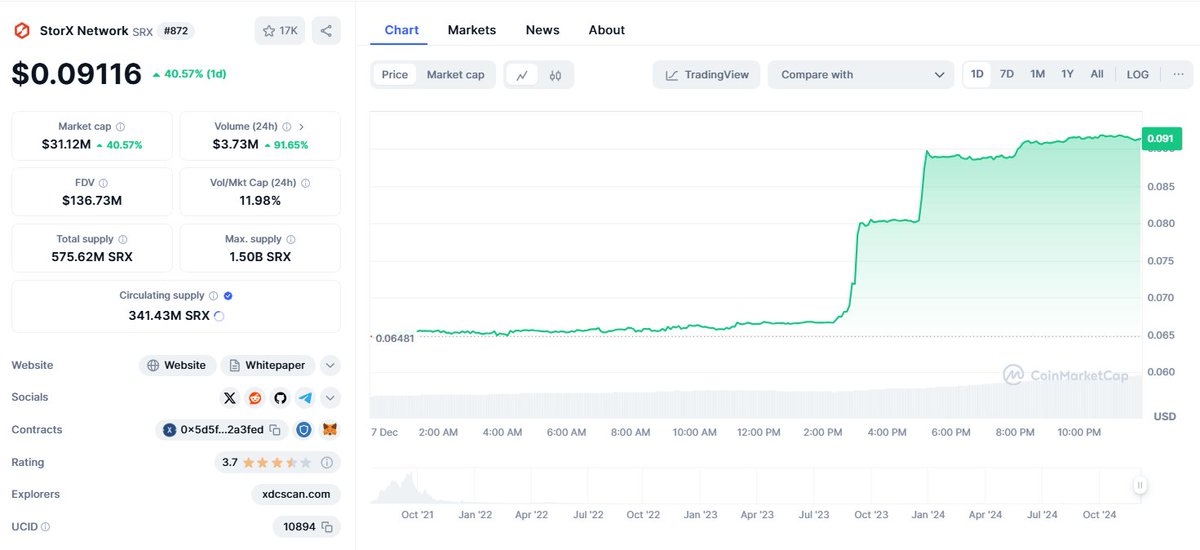
Task: Expand more website links chevron
Action: tap(330, 366)
